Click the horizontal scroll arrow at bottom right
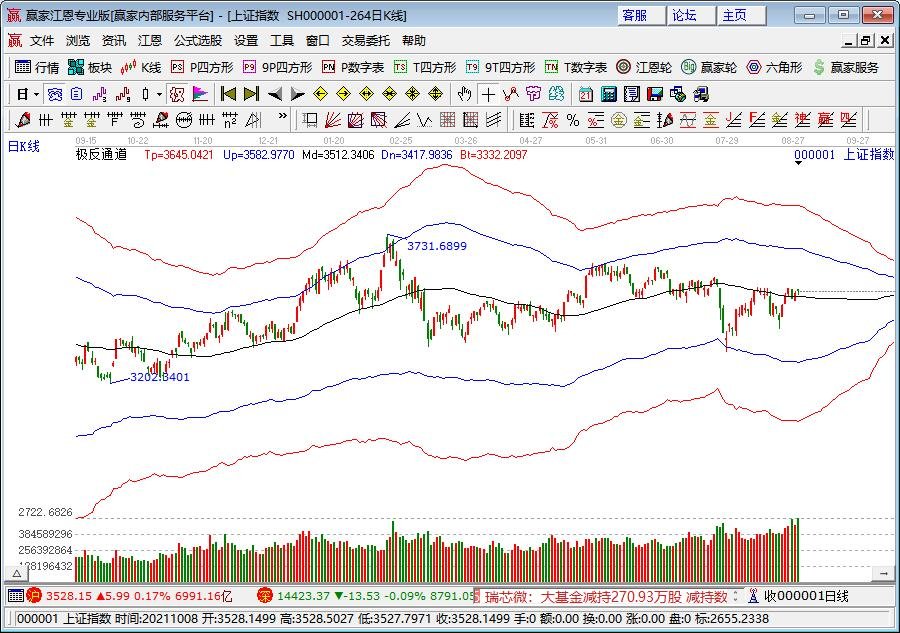900x633 pixels. 883,573
